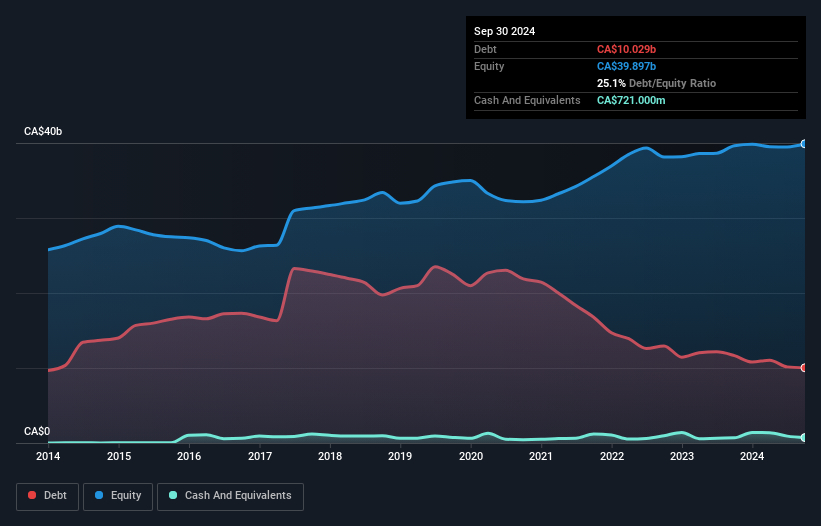
Task: Click the teal Cash And Equivalents legend dot
Action: (173, 495)
